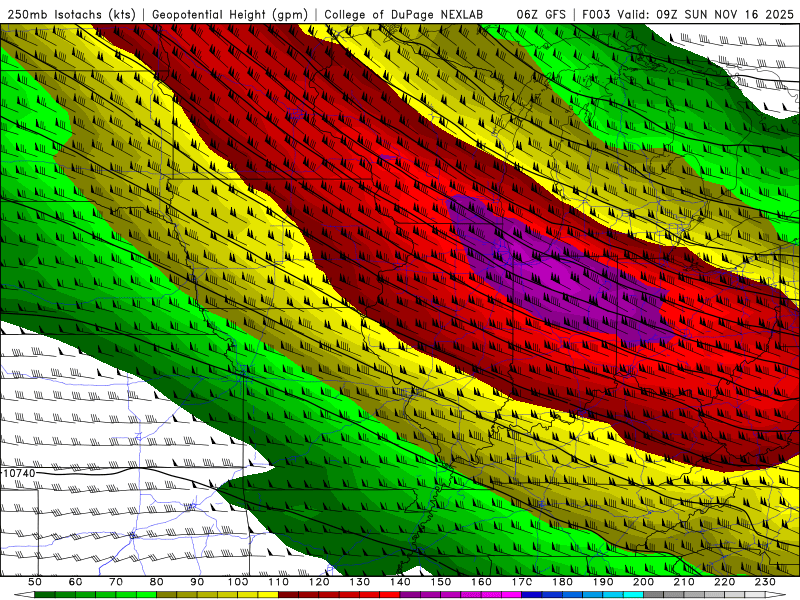800x600 pixels.
Task: Click the '110' value on the color scale
Action: pyautogui.click(x=279, y=582)
